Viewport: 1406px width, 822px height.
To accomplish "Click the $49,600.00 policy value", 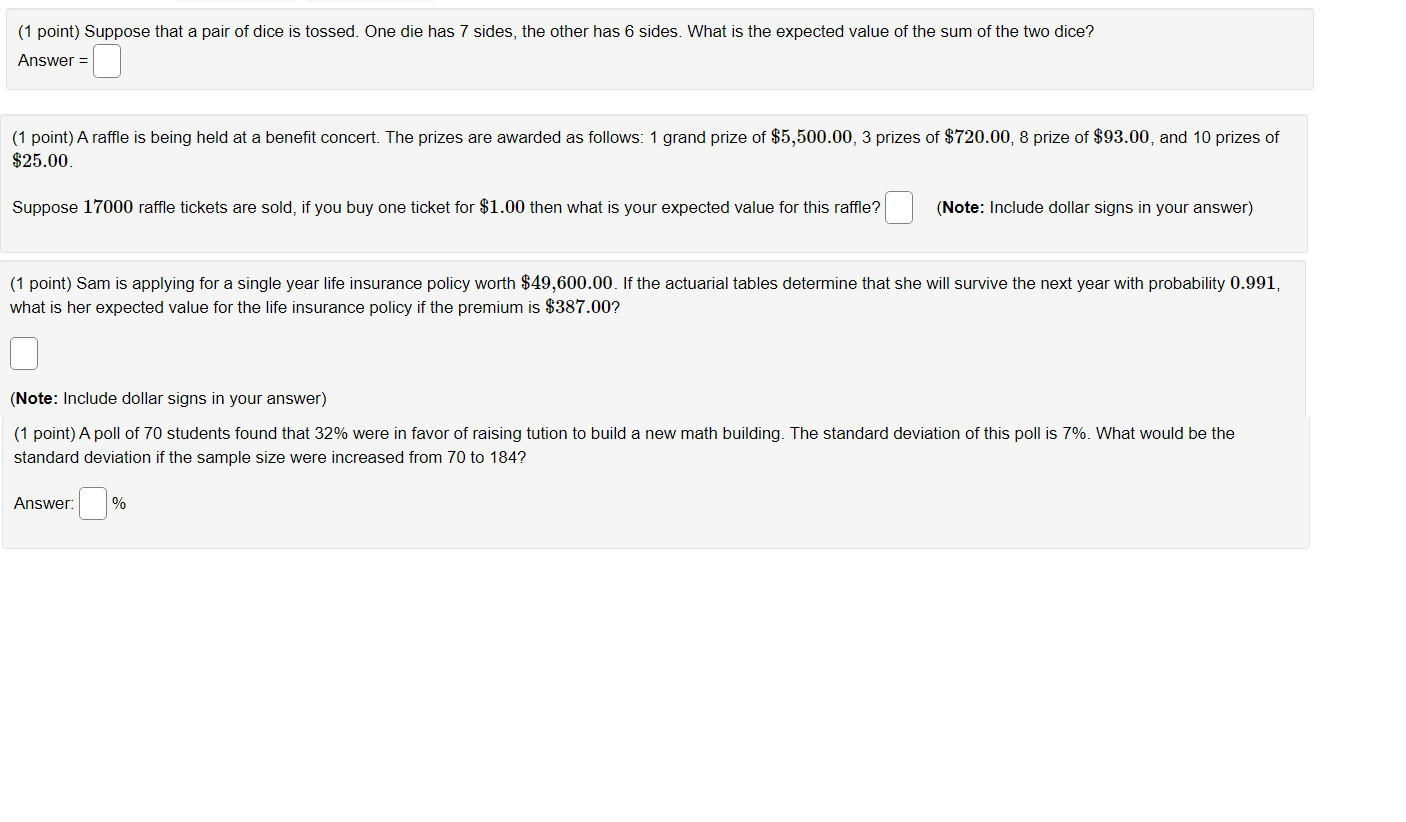I will point(566,284).
